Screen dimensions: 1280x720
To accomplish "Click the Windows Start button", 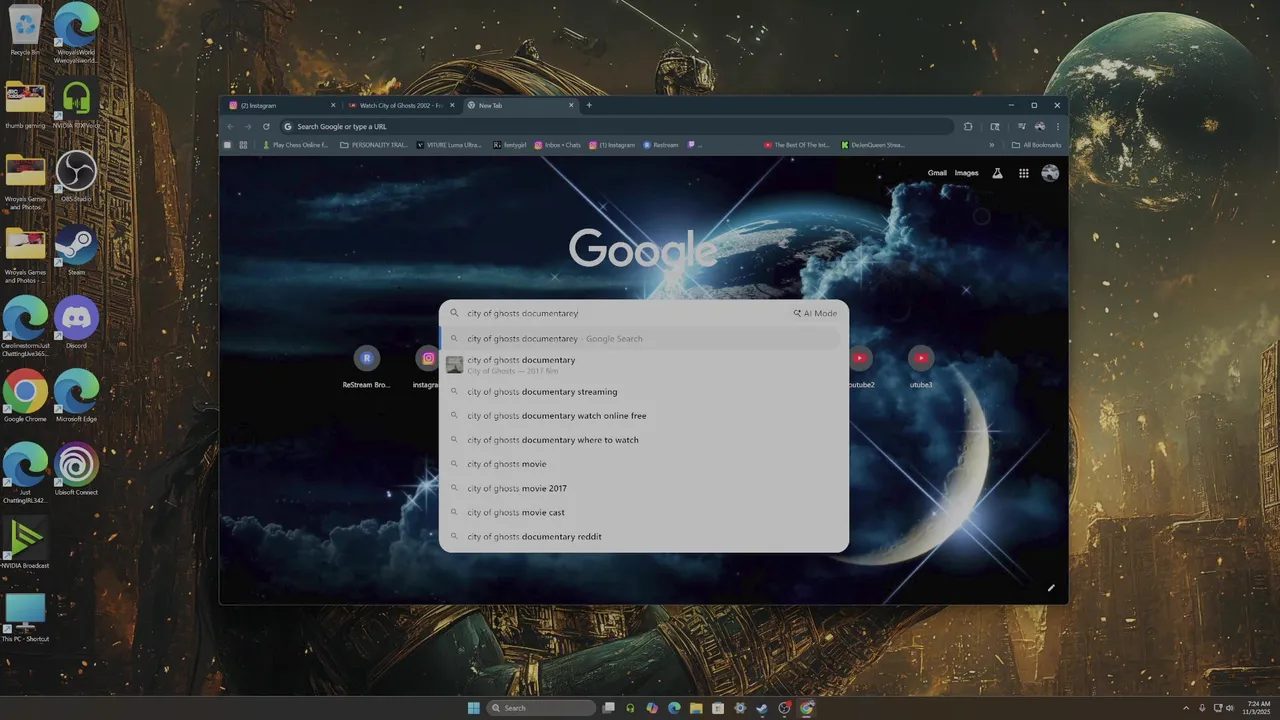I will tap(473, 708).
